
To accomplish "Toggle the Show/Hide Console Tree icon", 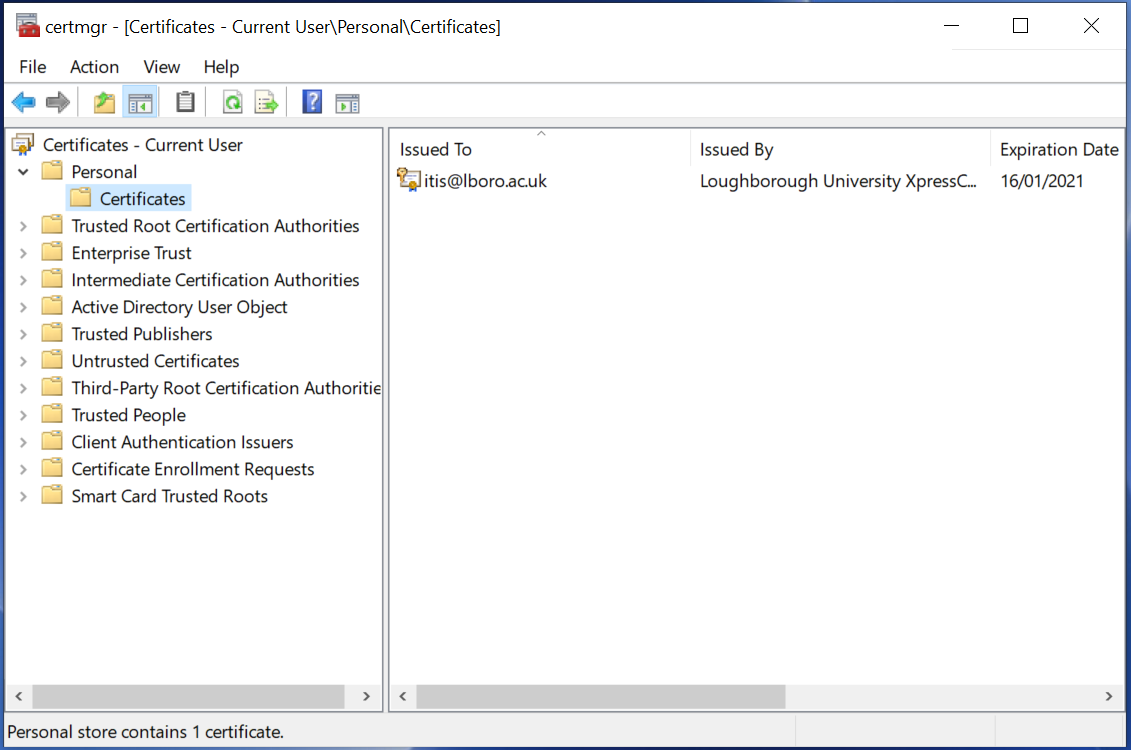I will coord(140,101).
